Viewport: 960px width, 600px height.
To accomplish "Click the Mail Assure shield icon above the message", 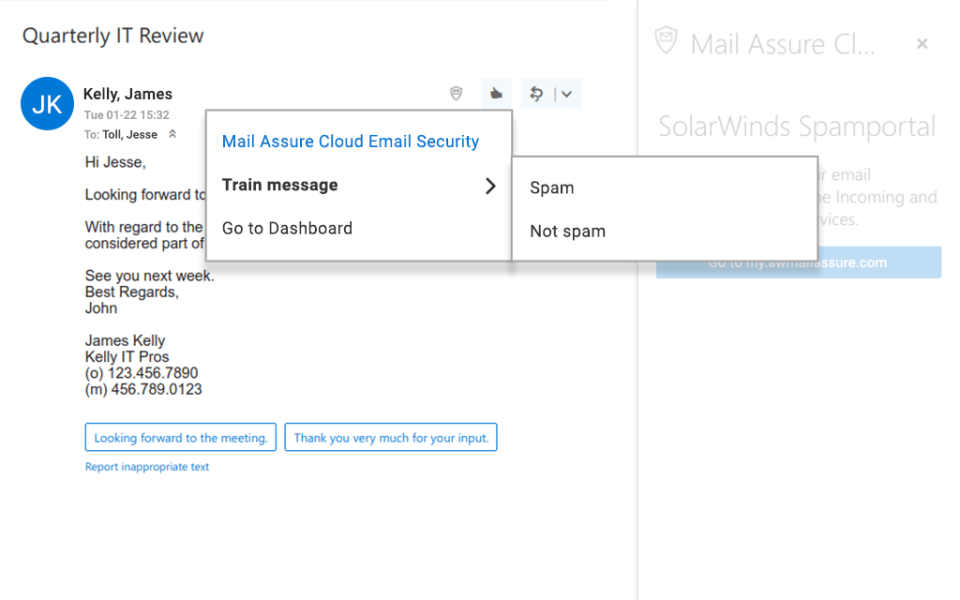I will pos(456,93).
